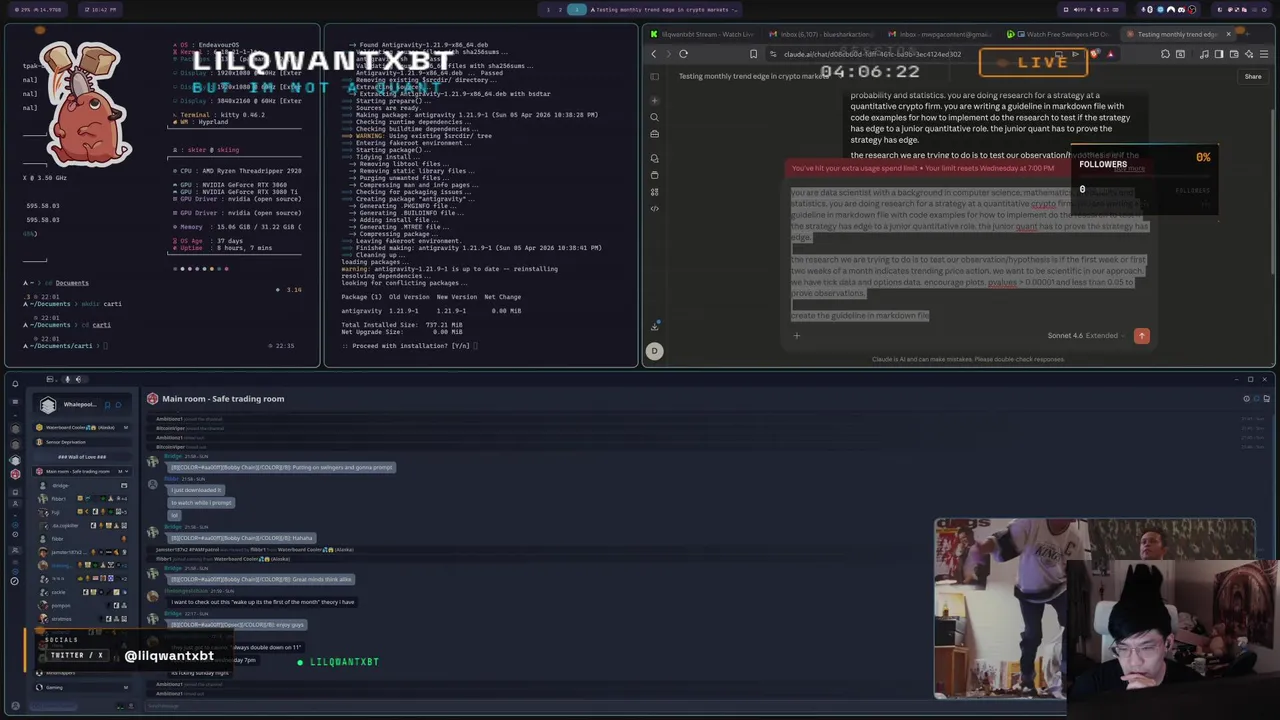Open Claude download apps icon in sidebar
This screenshot has width=1280, height=720.
coord(655,326)
